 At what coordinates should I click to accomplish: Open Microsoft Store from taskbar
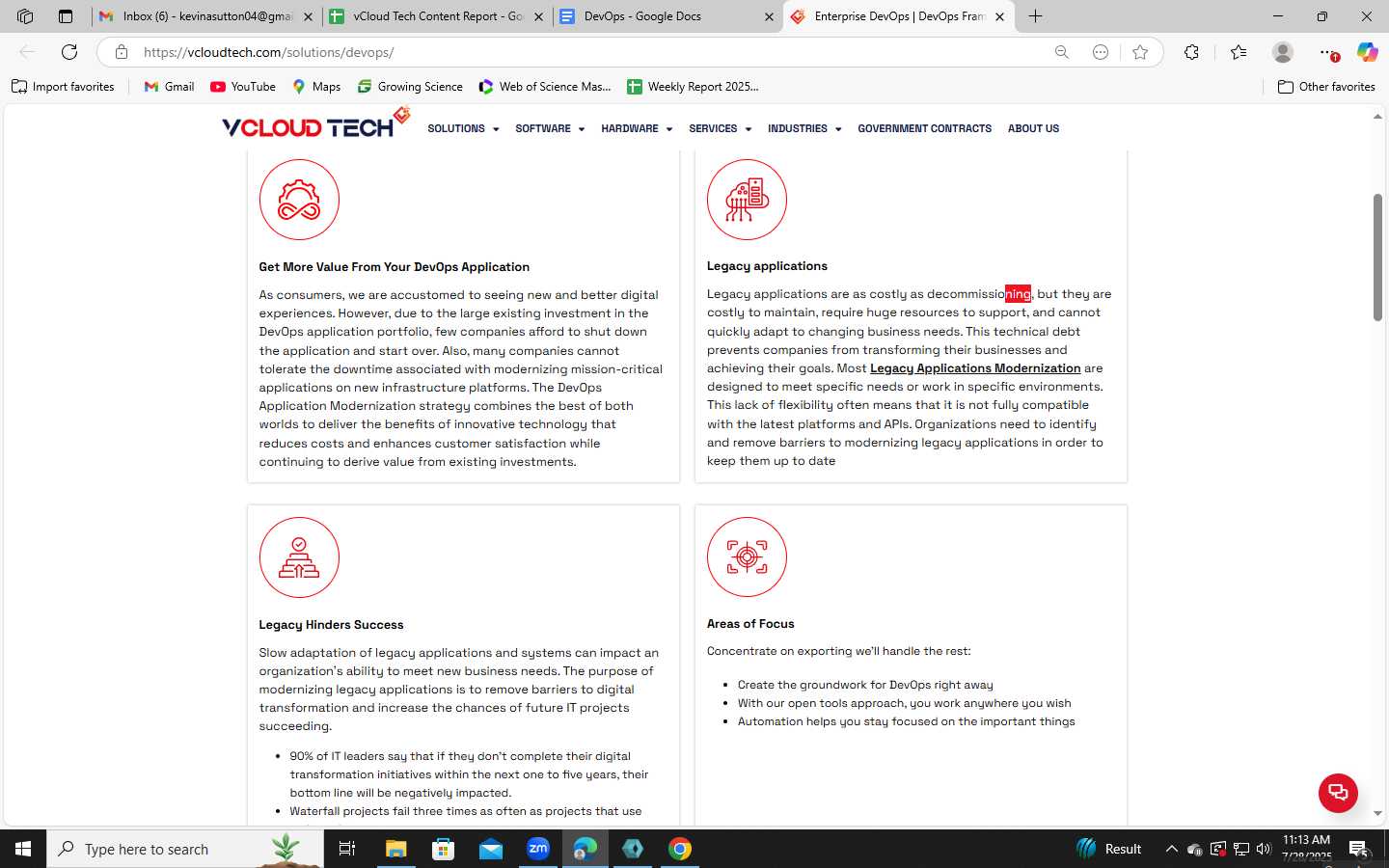tap(443, 849)
